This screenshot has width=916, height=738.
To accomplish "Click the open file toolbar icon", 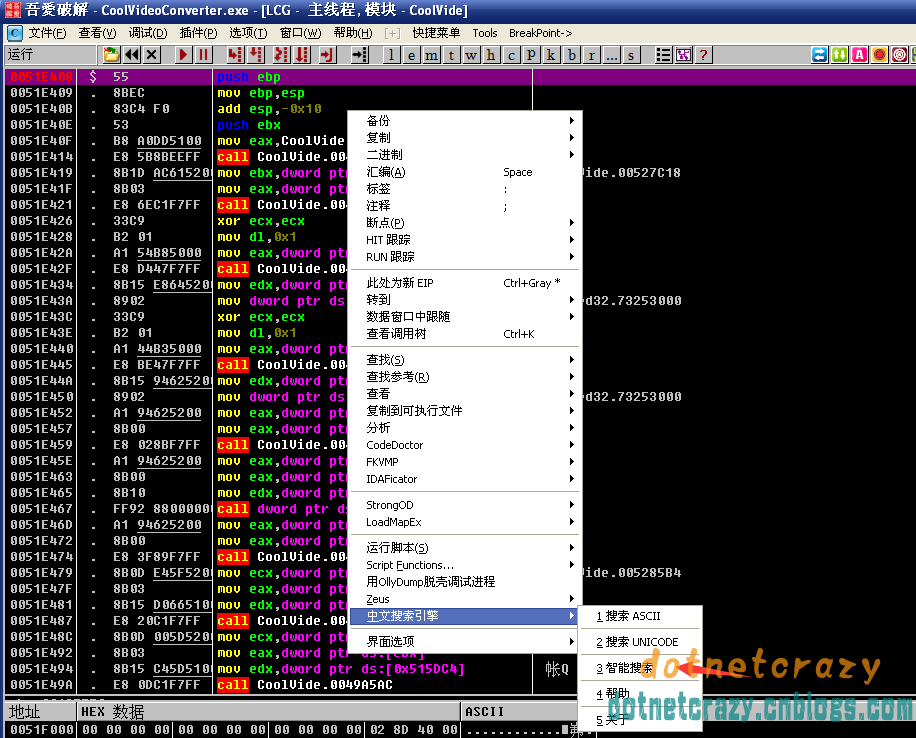I will coord(111,55).
